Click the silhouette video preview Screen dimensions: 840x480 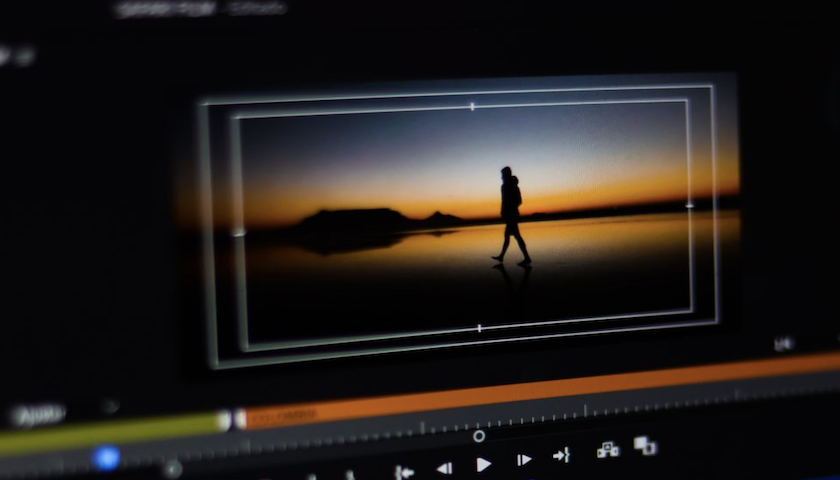[x=465, y=221]
